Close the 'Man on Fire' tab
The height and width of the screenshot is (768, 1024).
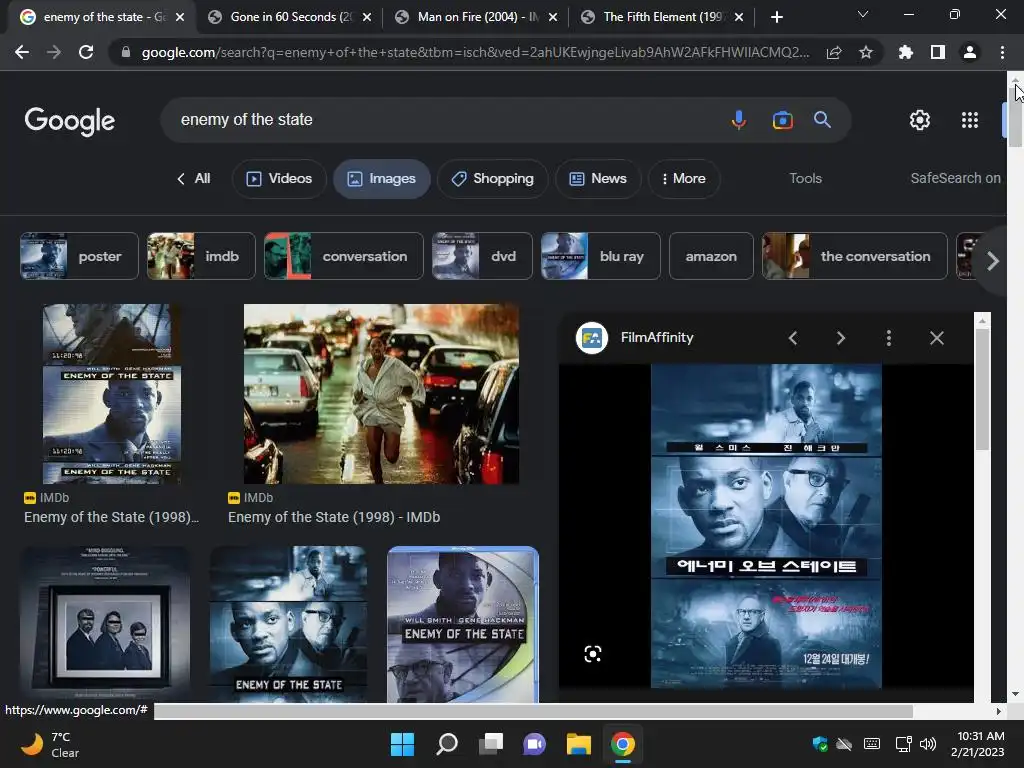(553, 17)
